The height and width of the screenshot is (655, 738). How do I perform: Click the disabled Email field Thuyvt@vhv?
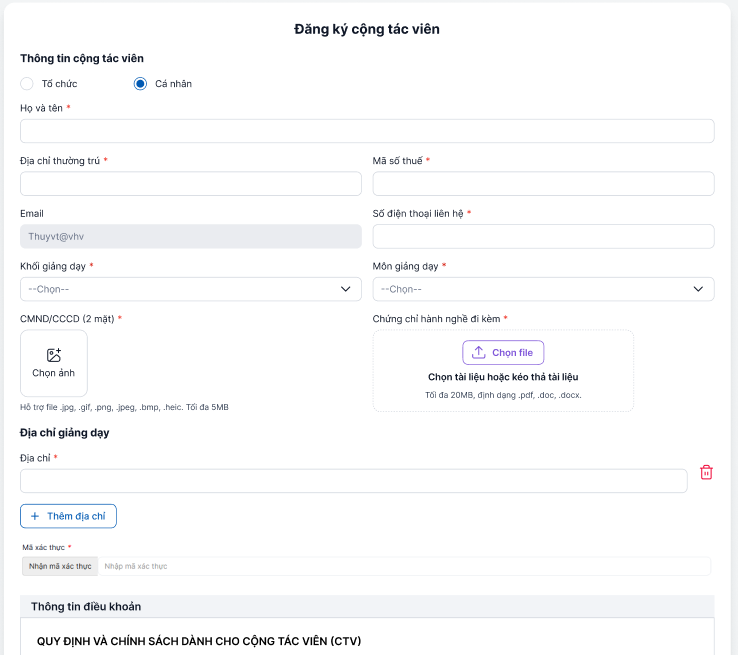coord(190,236)
